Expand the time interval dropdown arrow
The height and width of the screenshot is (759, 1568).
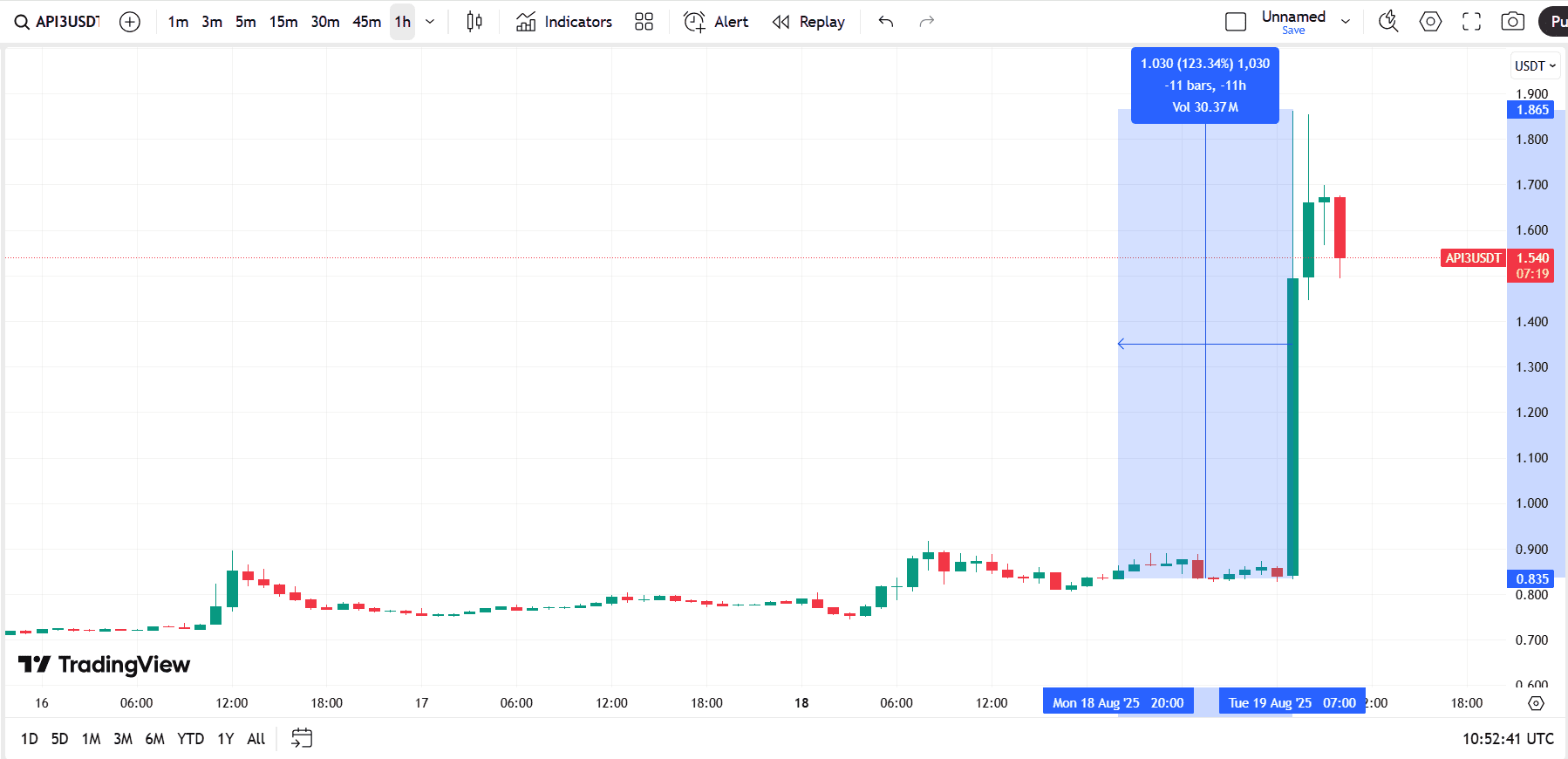tap(430, 22)
